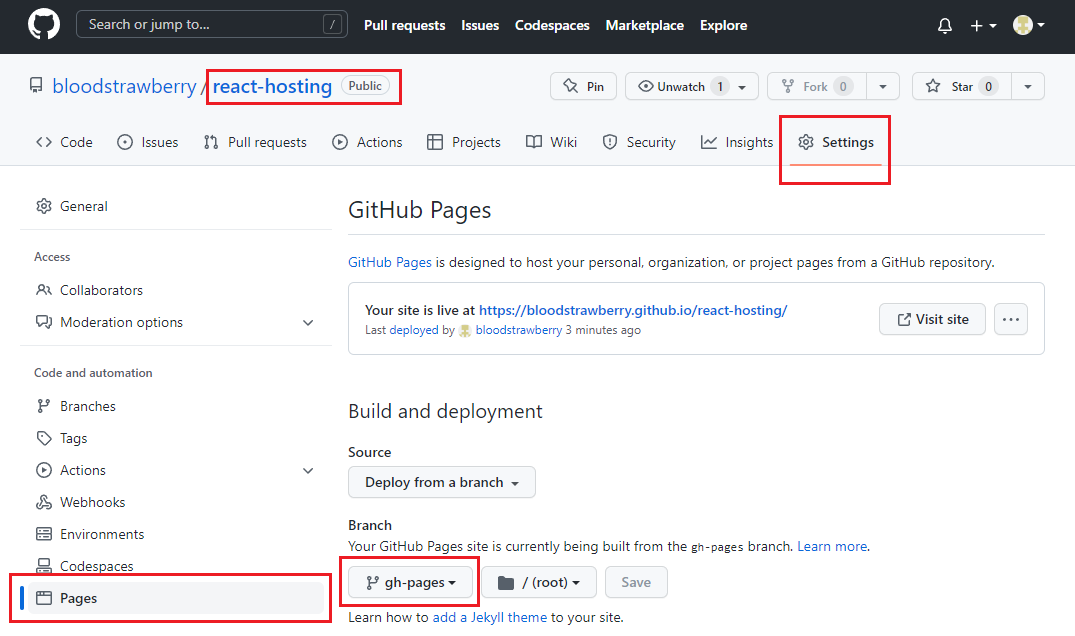
Task: Select the Settings tab
Action: 836,142
